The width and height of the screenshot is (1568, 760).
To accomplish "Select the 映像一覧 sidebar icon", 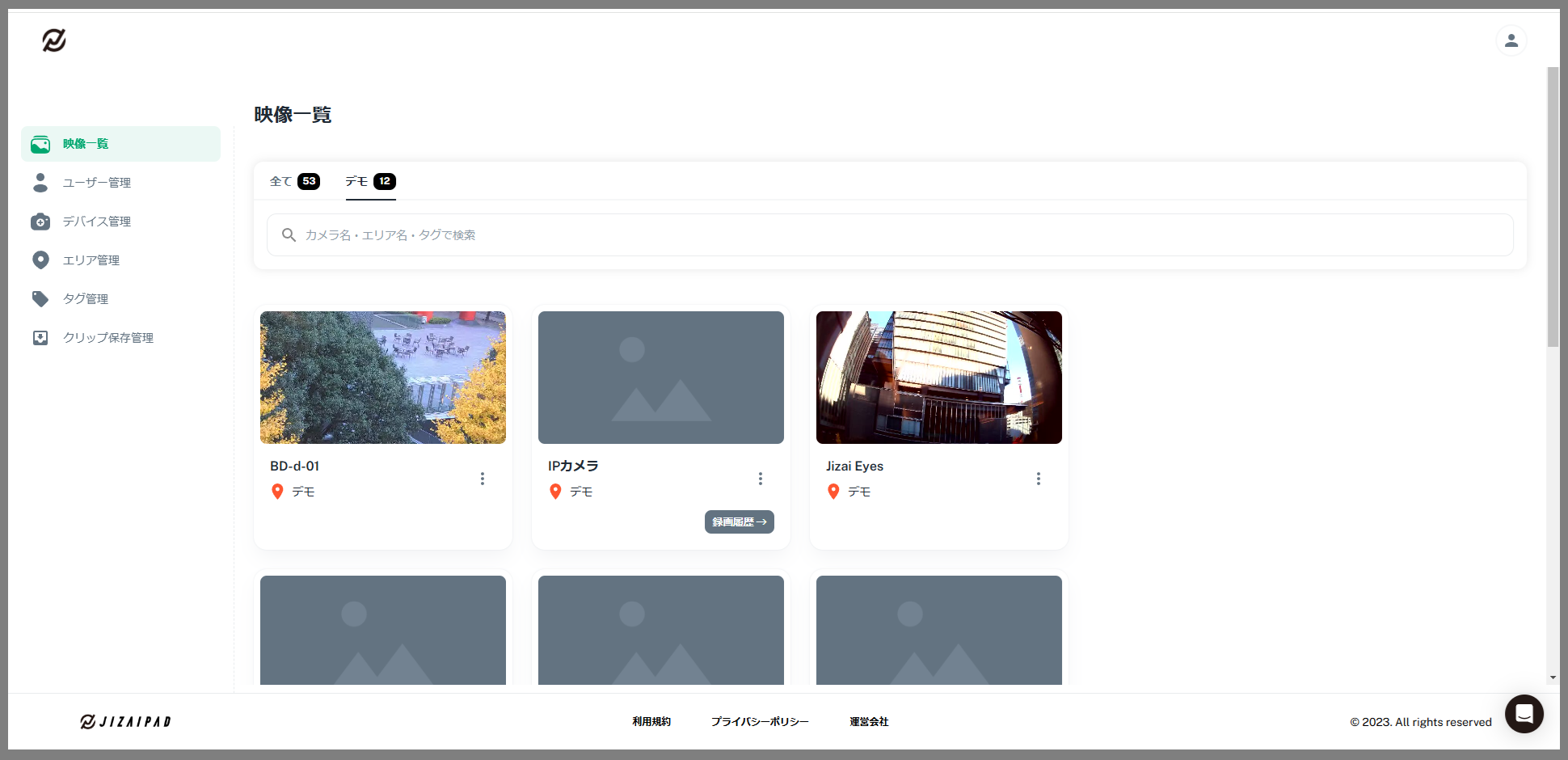I will point(40,144).
